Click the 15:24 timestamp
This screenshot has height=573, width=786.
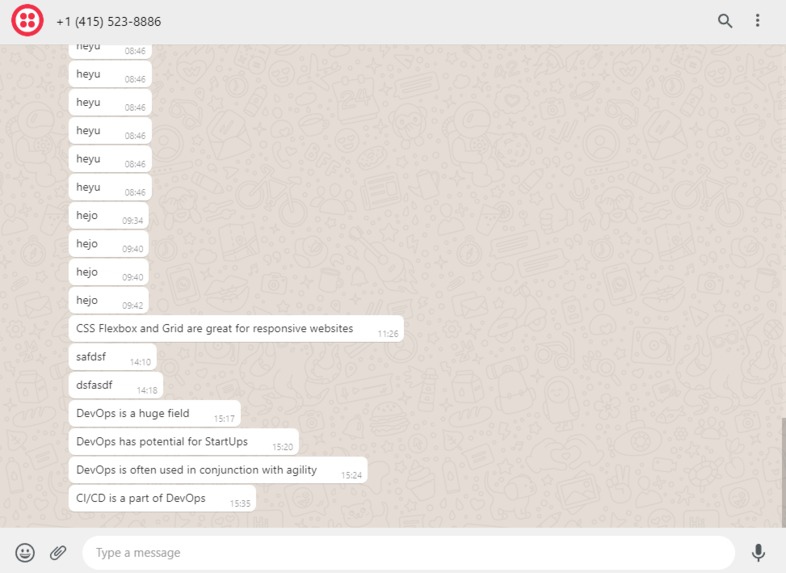pyautogui.click(x=351, y=475)
